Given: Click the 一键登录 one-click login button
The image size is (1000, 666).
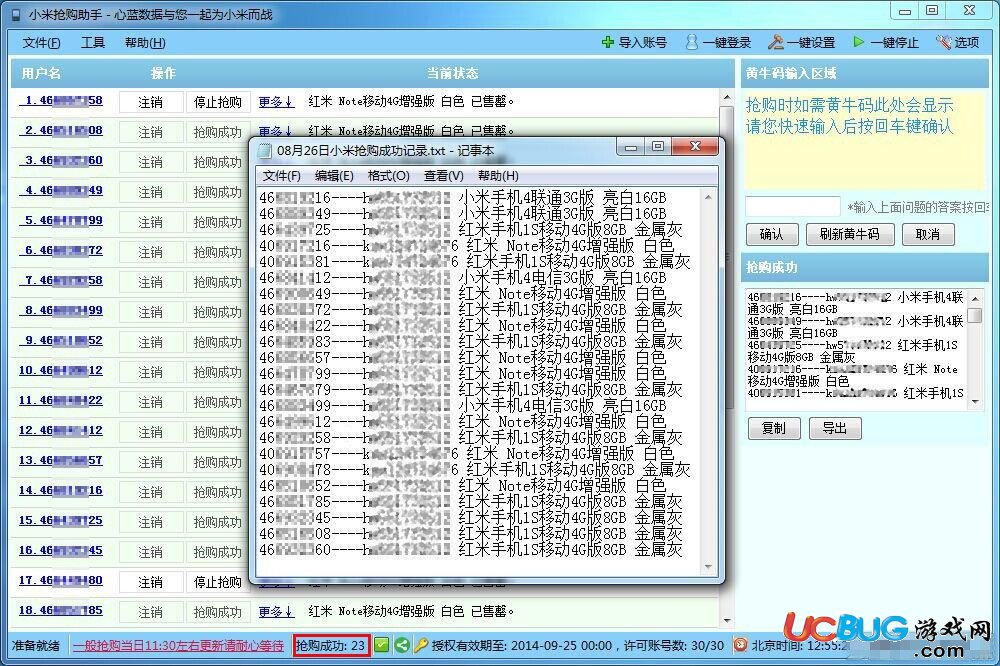Looking at the screenshot, I should point(718,43).
